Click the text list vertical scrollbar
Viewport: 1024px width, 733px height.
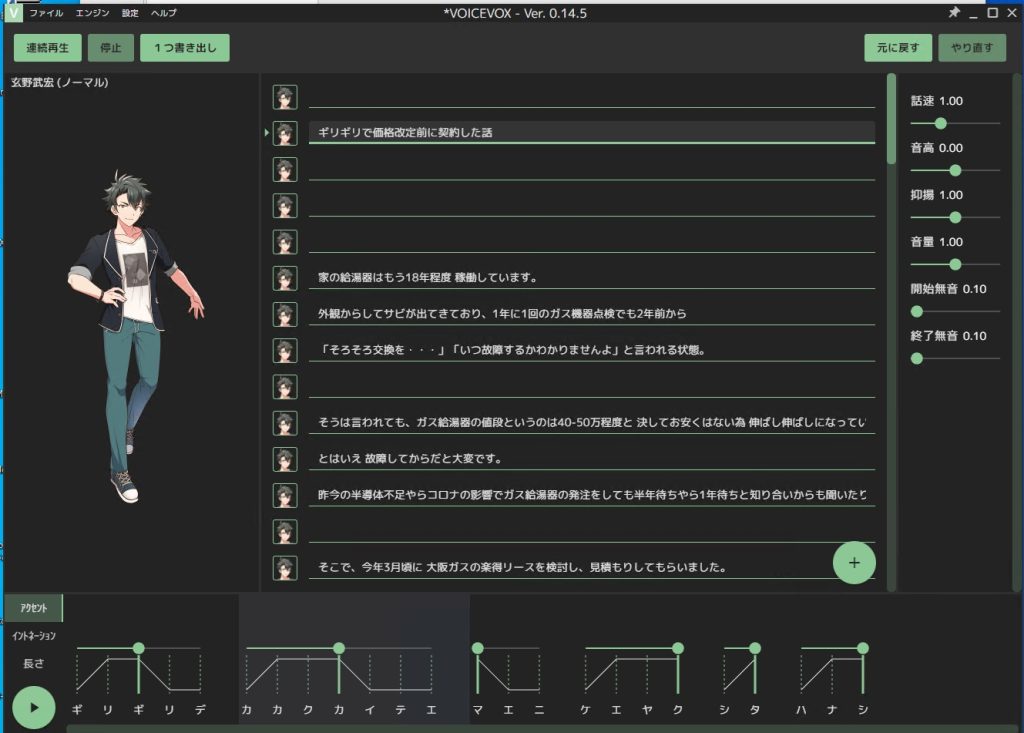pos(891,118)
